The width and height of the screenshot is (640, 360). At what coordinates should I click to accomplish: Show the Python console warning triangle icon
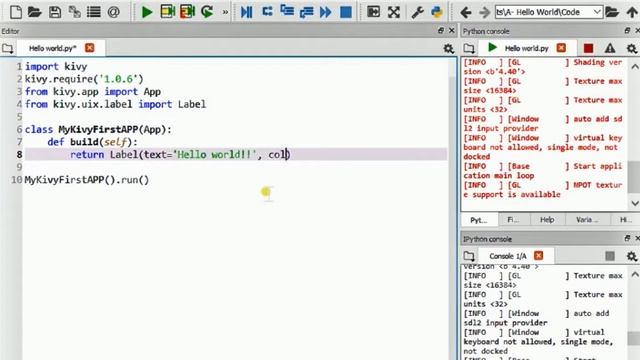[610, 49]
